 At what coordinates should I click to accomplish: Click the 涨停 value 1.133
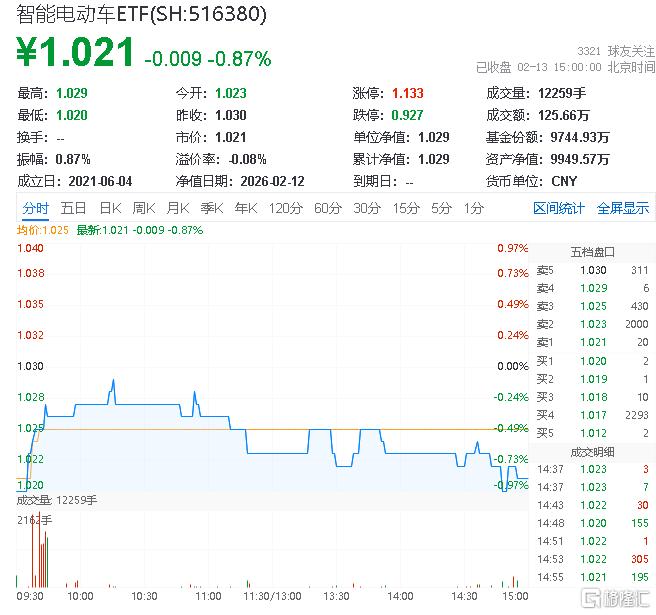[x=408, y=93]
